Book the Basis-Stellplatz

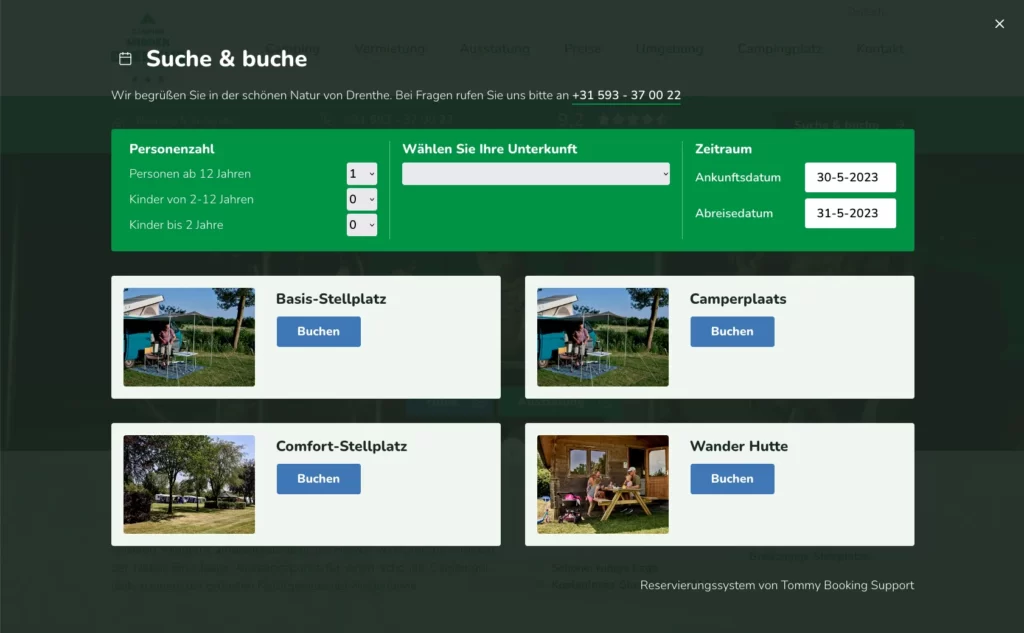coord(319,332)
